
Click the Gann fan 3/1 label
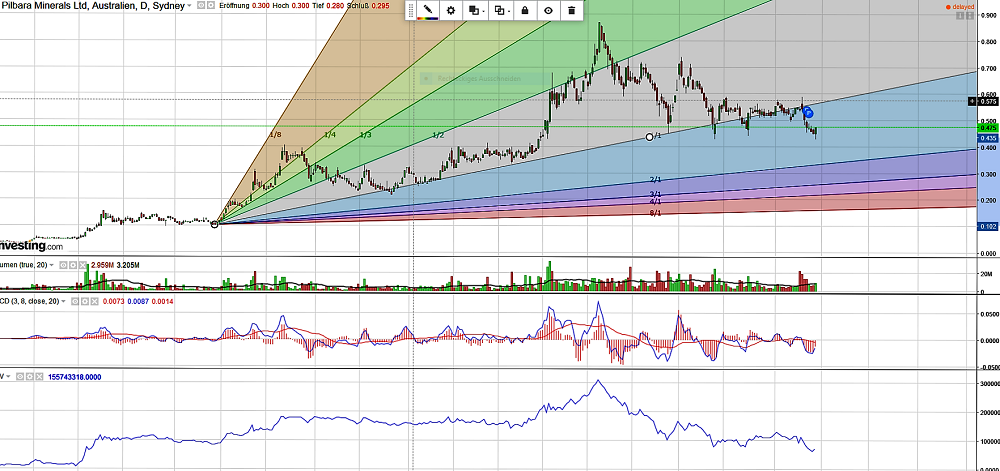coord(656,194)
